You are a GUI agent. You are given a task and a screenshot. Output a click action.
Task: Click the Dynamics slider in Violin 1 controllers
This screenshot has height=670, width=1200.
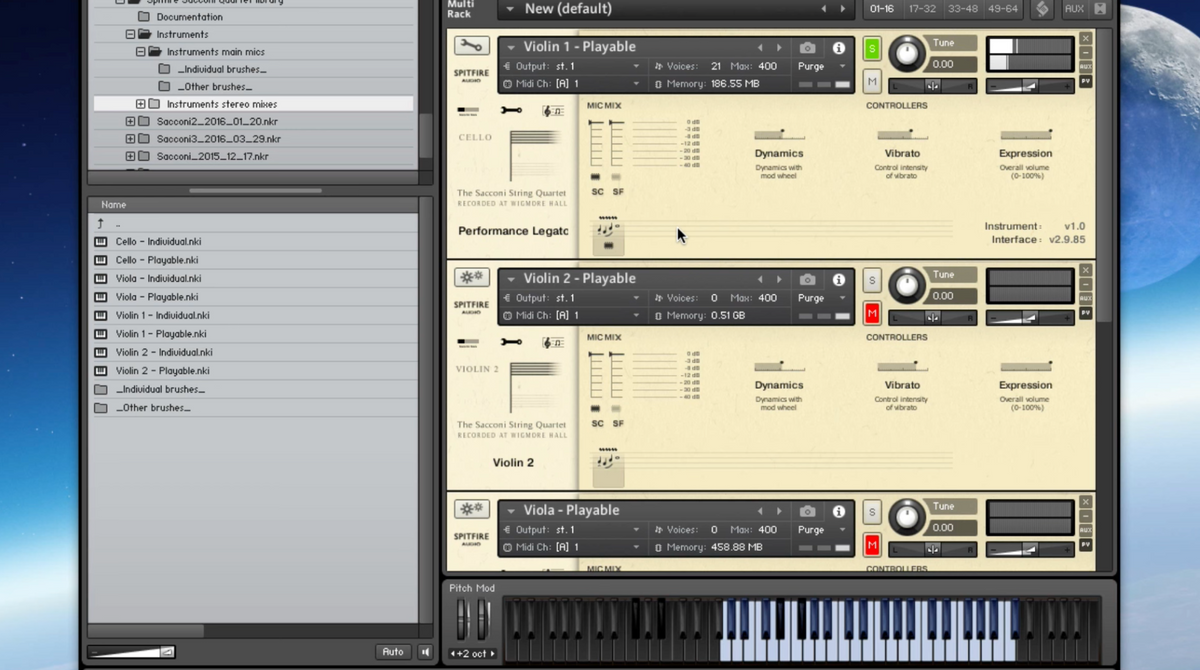click(779, 135)
